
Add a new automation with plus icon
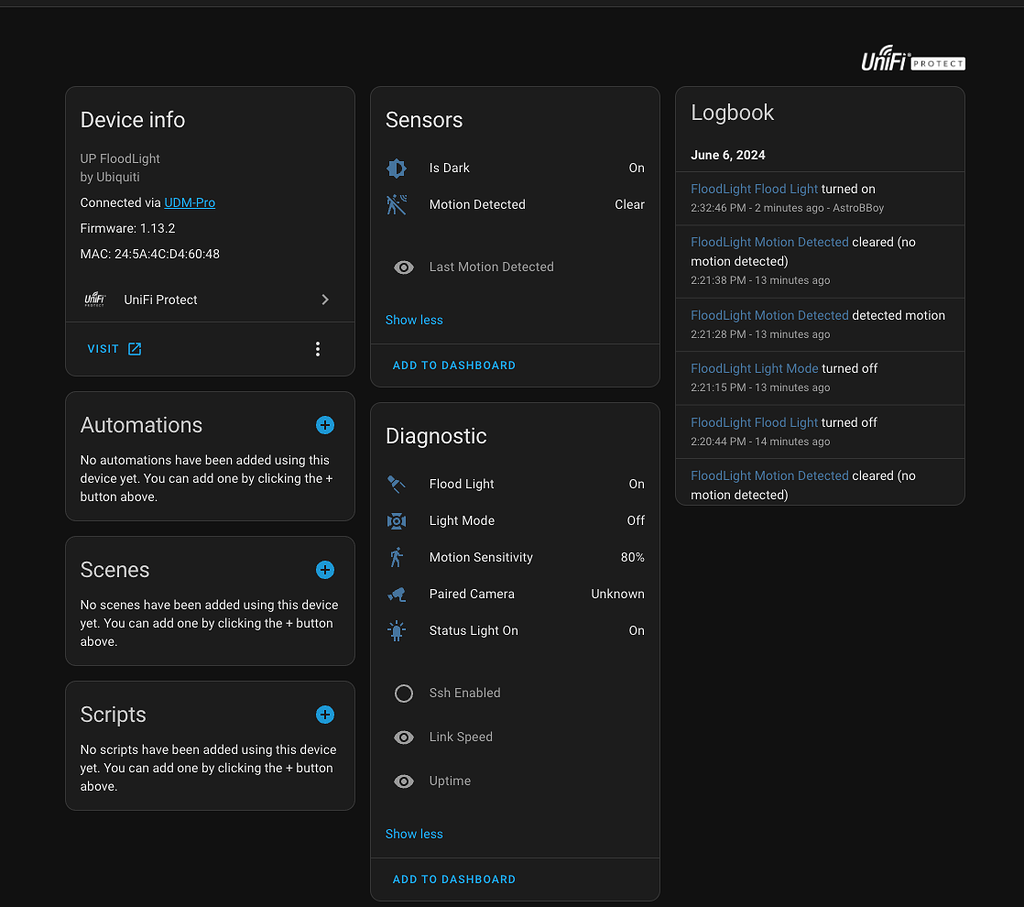[325, 425]
